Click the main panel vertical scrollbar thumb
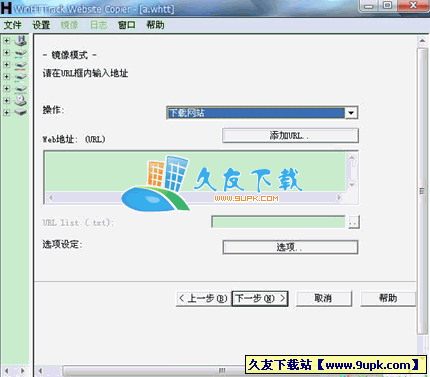430x377 pixels. tap(422, 191)
